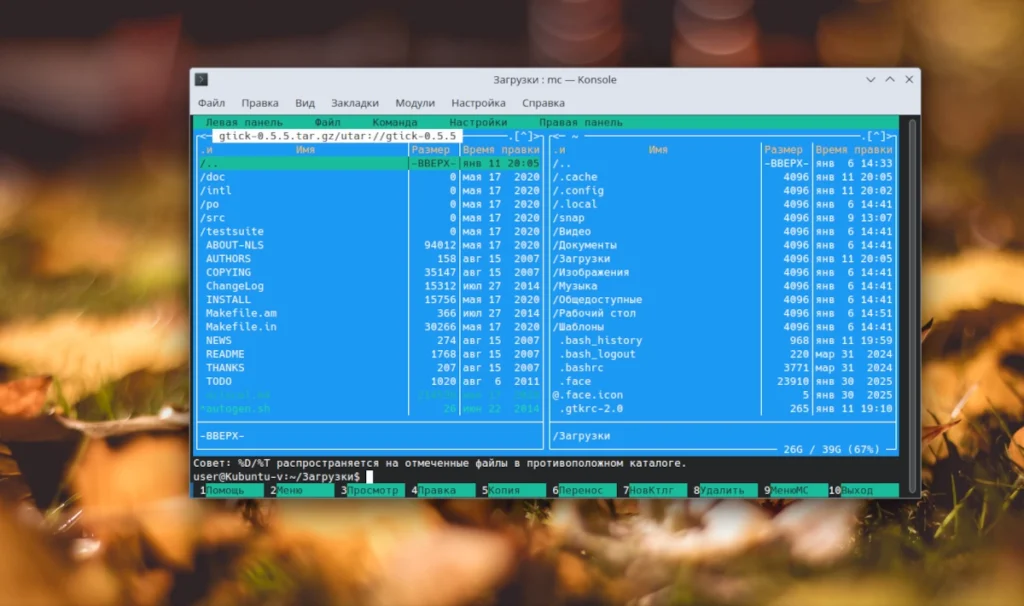Select the .bash_history file
The height and width of the screenshot is (606, 1024).
722,341
